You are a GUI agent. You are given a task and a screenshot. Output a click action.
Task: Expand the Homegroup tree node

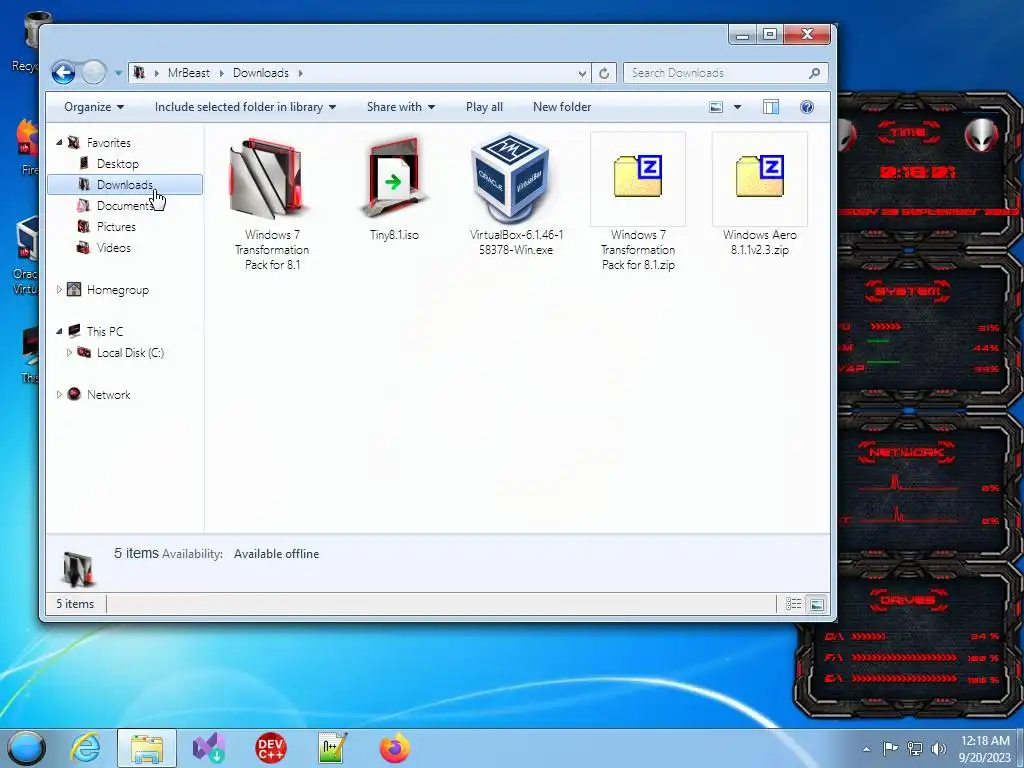click(x=59, y=289)
